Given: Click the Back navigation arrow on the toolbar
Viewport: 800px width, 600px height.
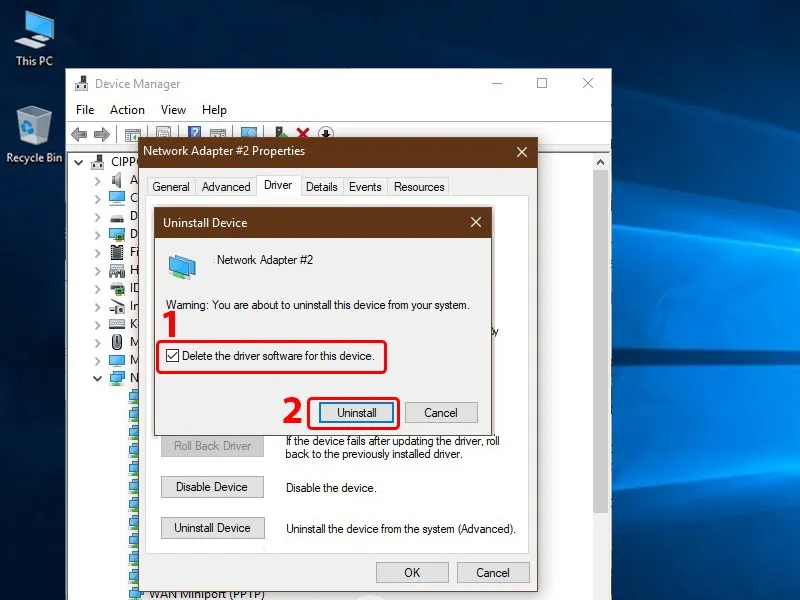Looking at the screenshot, I should (x=79, y=134).
